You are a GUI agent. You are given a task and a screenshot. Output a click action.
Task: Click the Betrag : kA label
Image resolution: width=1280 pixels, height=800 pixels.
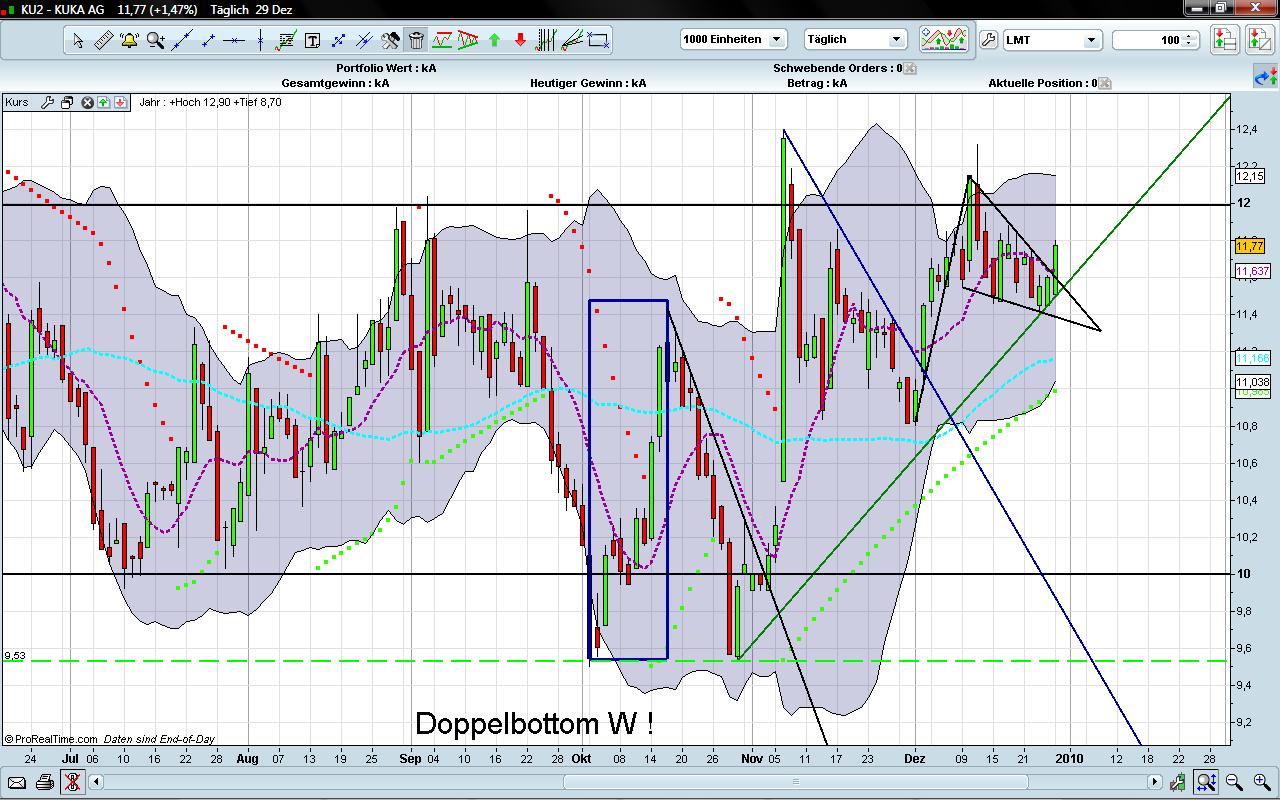(817, 83)
